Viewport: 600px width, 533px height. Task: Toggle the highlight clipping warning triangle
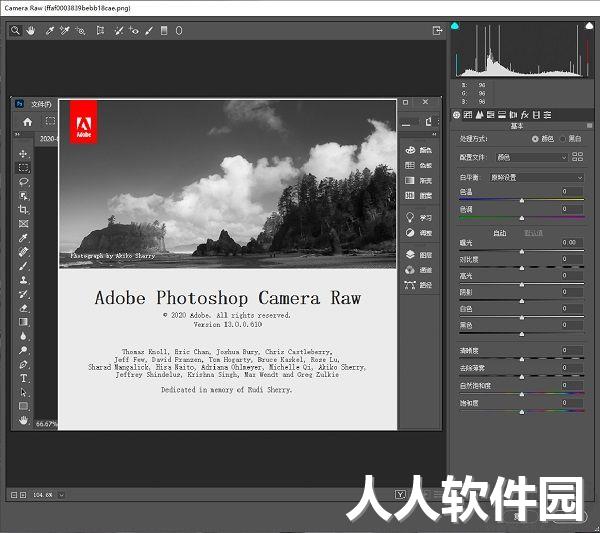[x=589, y=26]
